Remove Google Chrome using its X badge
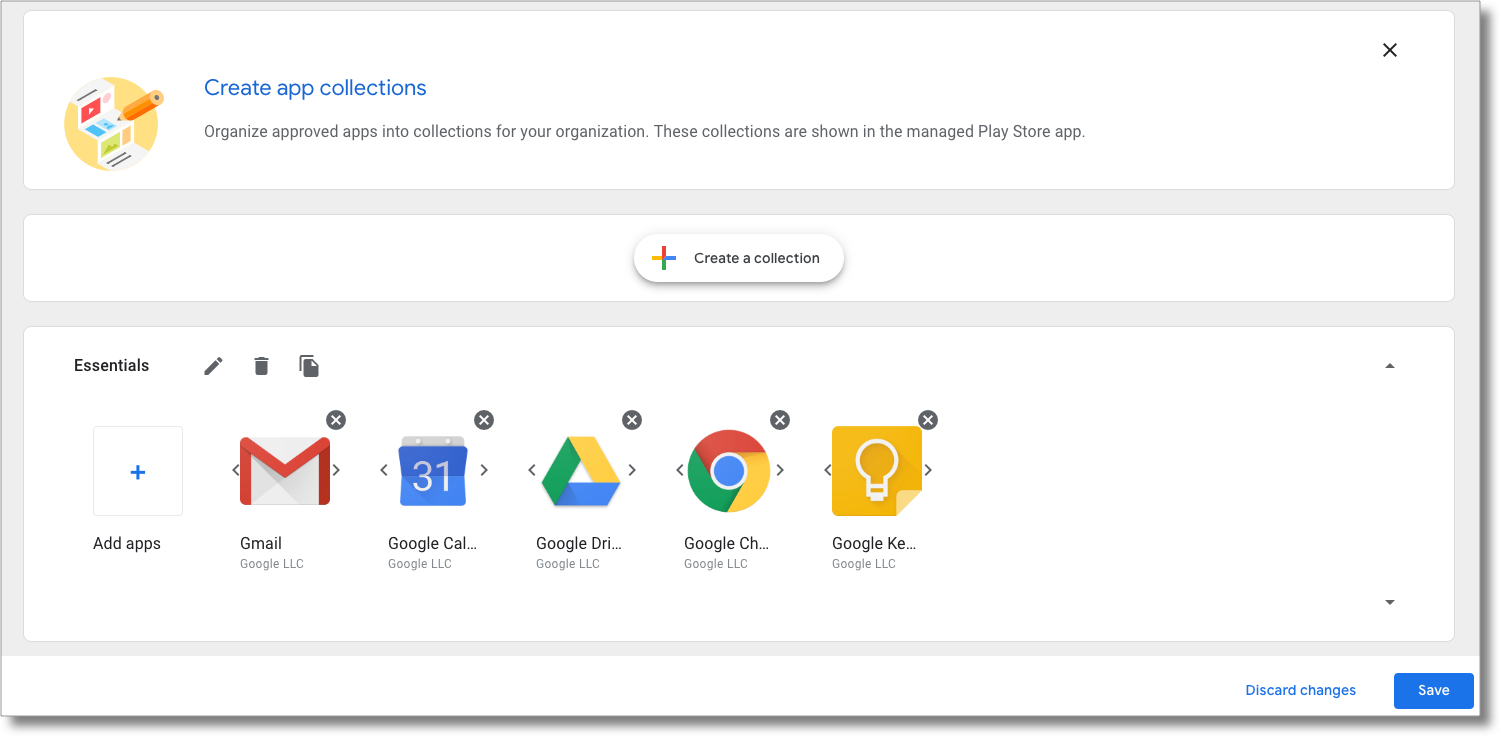 click(780, 420)
